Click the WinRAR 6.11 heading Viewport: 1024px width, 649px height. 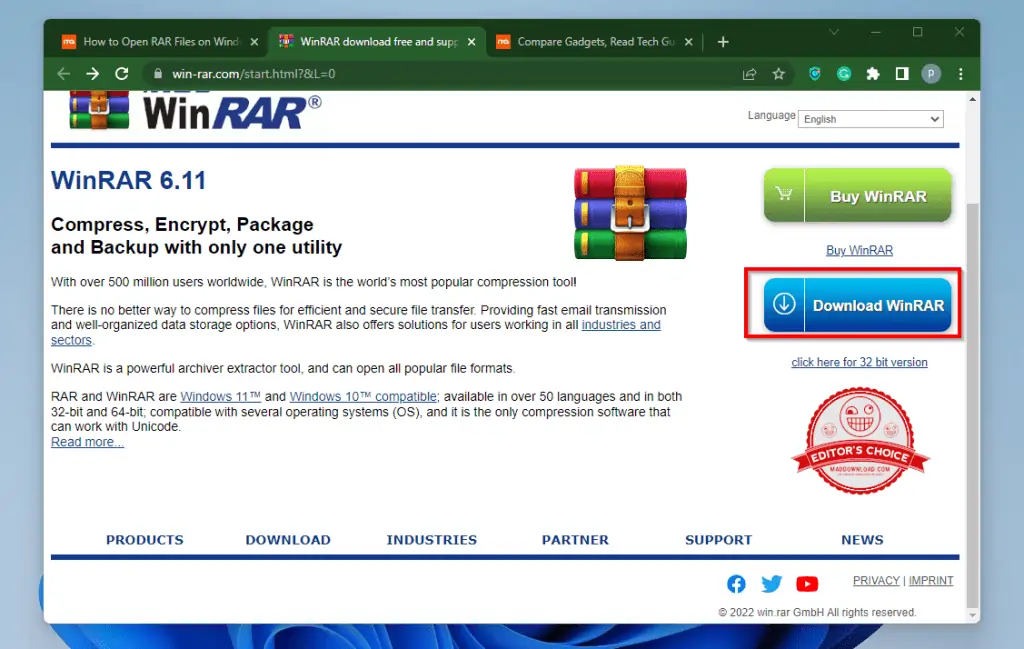pos(129,180)
